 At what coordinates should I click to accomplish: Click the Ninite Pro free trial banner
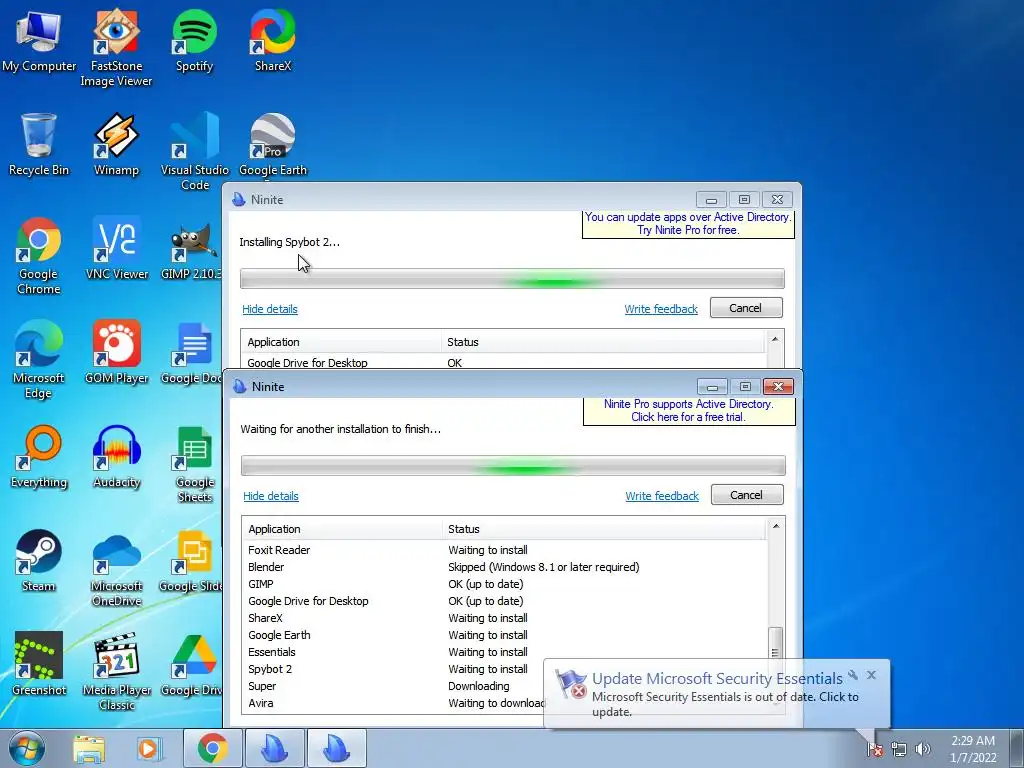(x=688, y=411)
